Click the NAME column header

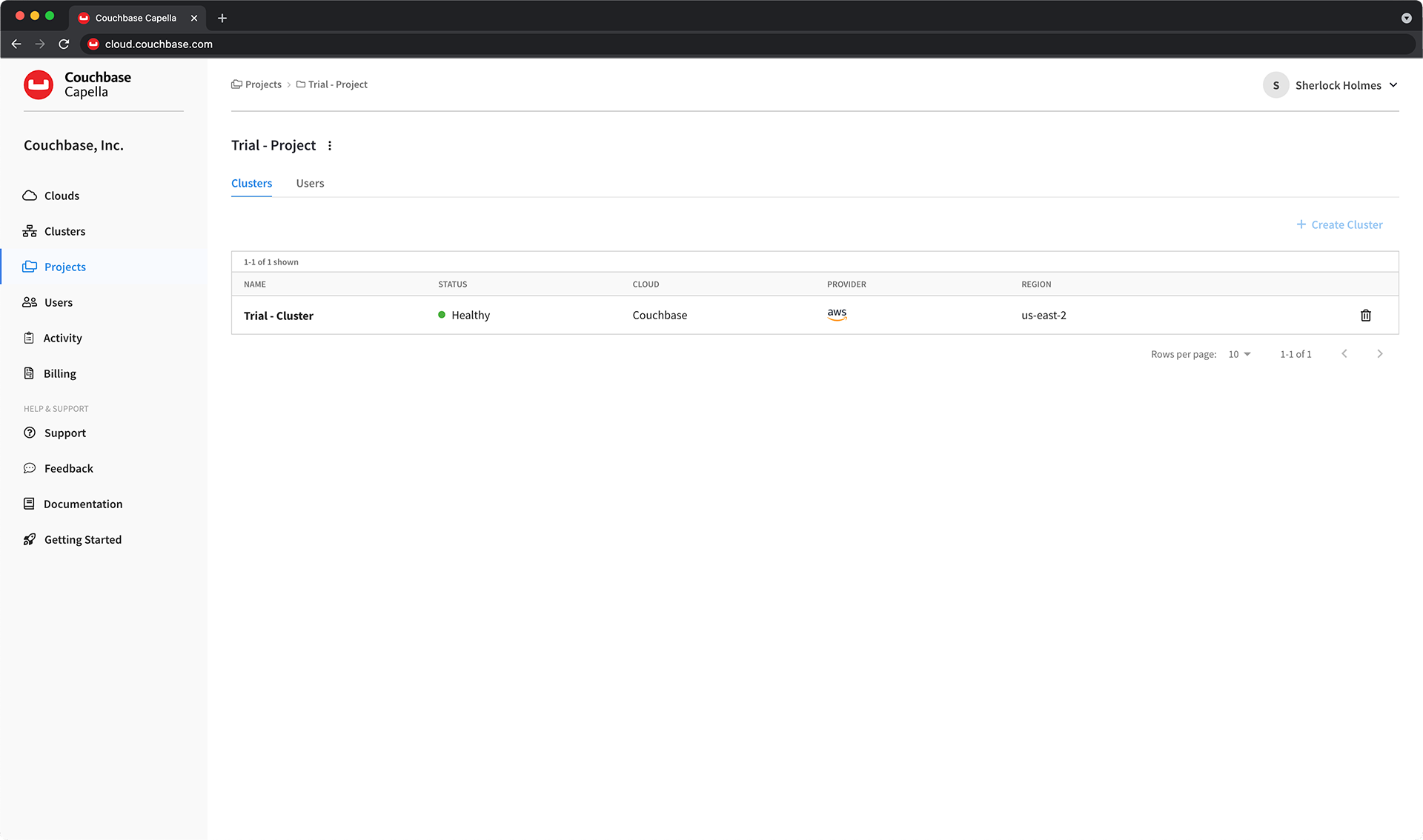(x=255, y=284)
